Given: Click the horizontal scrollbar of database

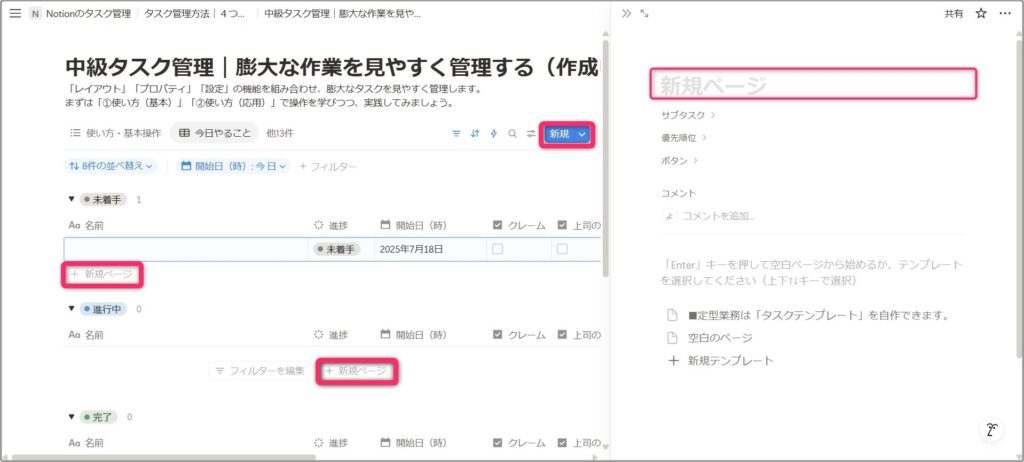Looking at the screenshot, I should tap(163, 457).
